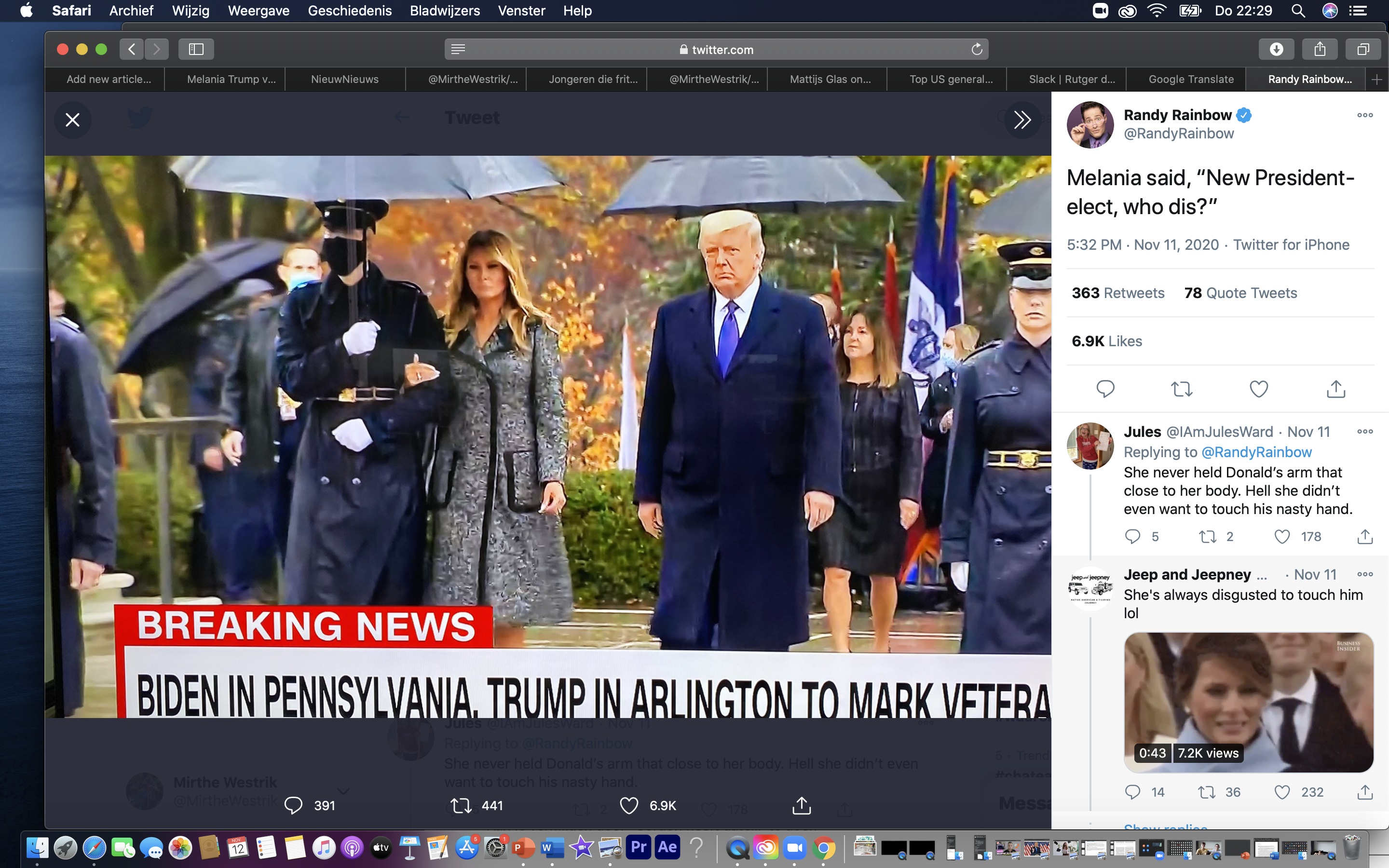Like Jeep and Jeepney comment with 232 likes

[1282, 792]
